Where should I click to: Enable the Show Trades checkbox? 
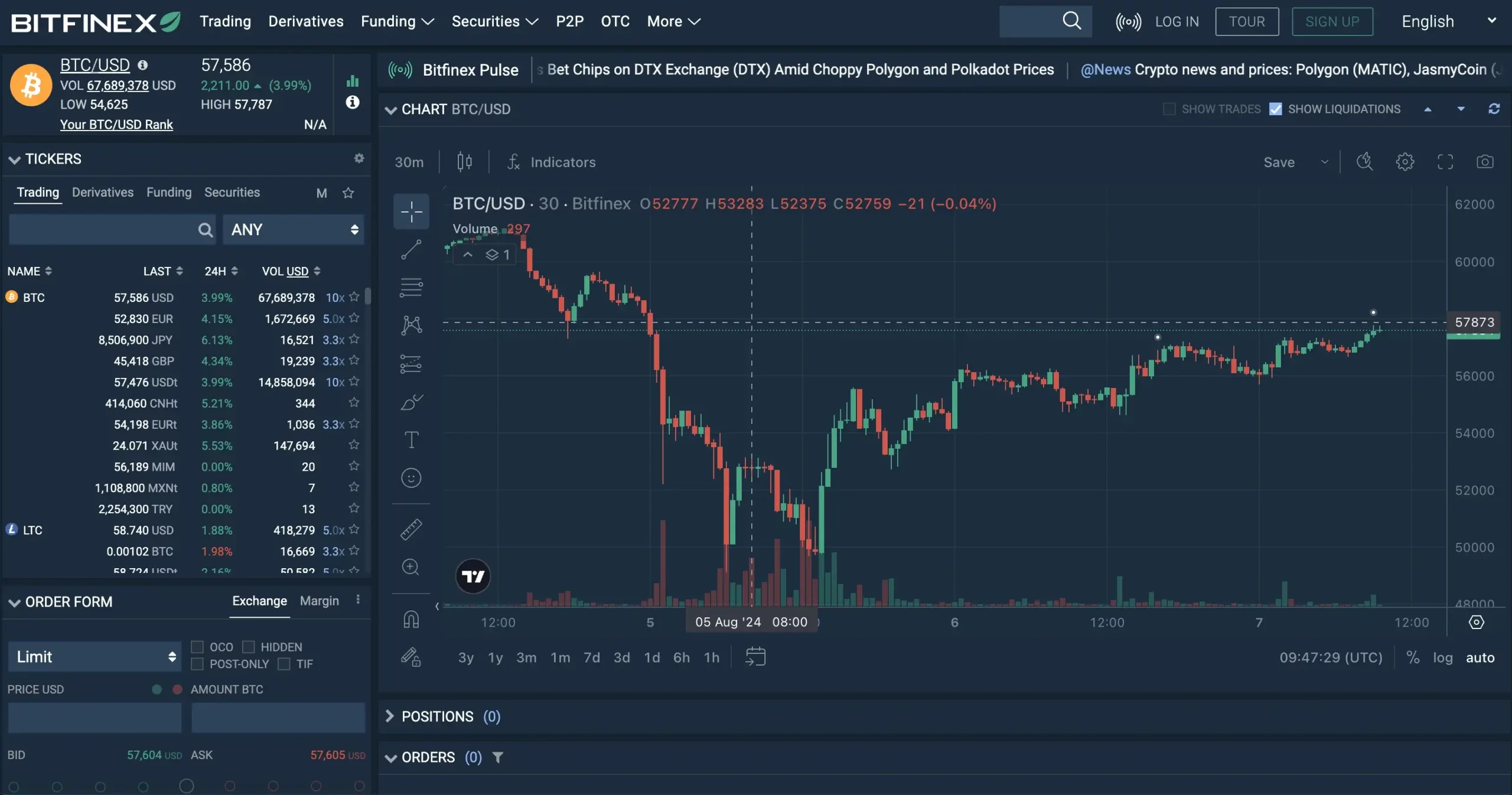coord(1169,109)
